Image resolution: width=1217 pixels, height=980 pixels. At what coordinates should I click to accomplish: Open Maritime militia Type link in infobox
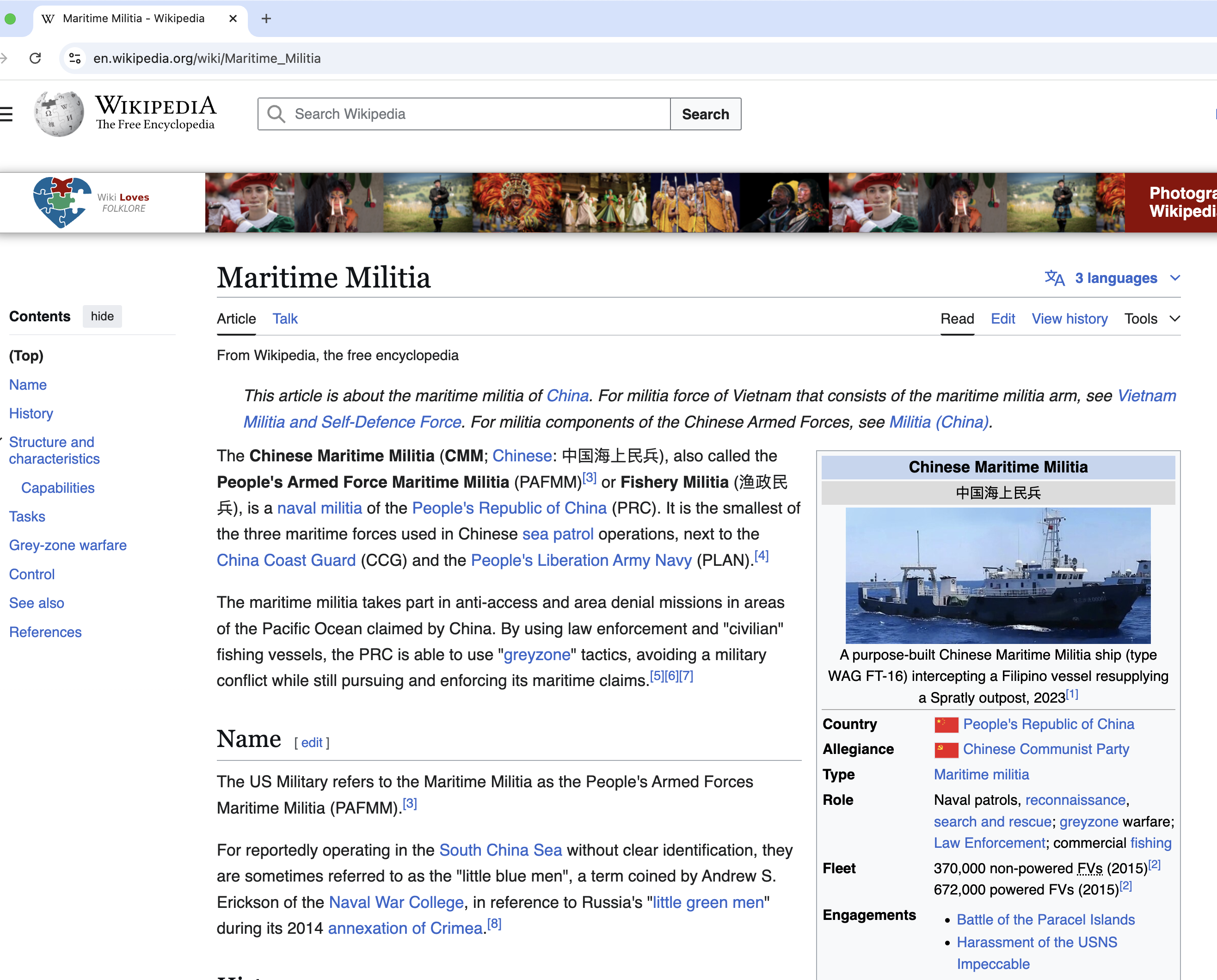click(x=982, y=775)
